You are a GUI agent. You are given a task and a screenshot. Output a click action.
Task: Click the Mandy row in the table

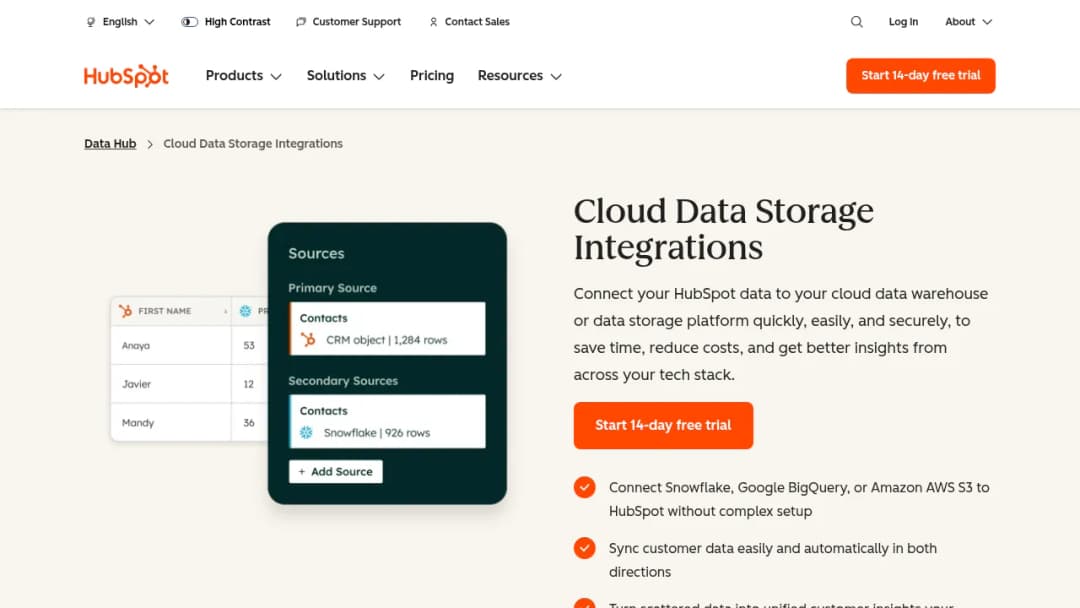click(x=189, y=423)
